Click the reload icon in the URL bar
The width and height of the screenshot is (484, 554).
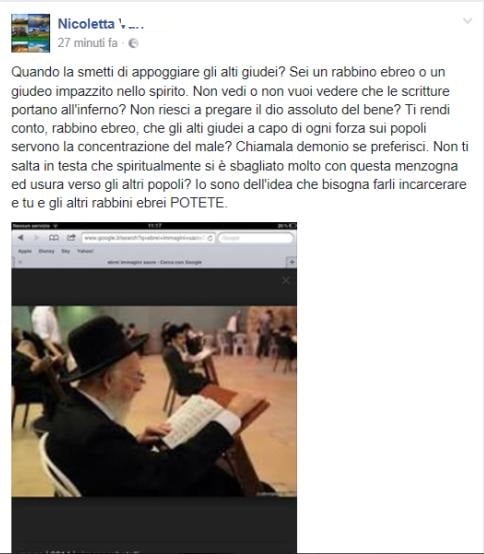pos(210,238)
